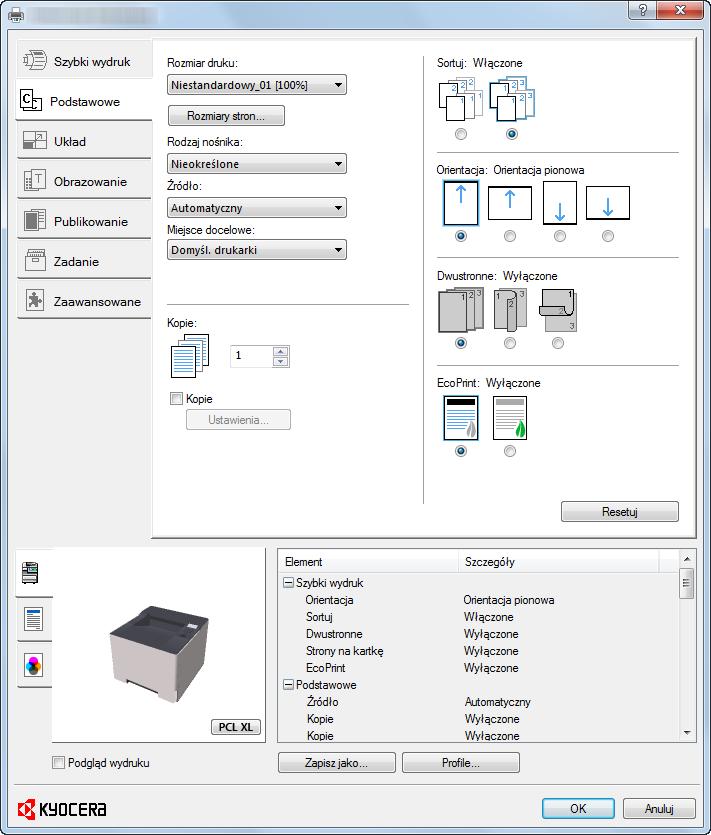Open the Szybki wydruk tab
The width and height of the screenshot is (711, 835).
(x=85, y=61)
